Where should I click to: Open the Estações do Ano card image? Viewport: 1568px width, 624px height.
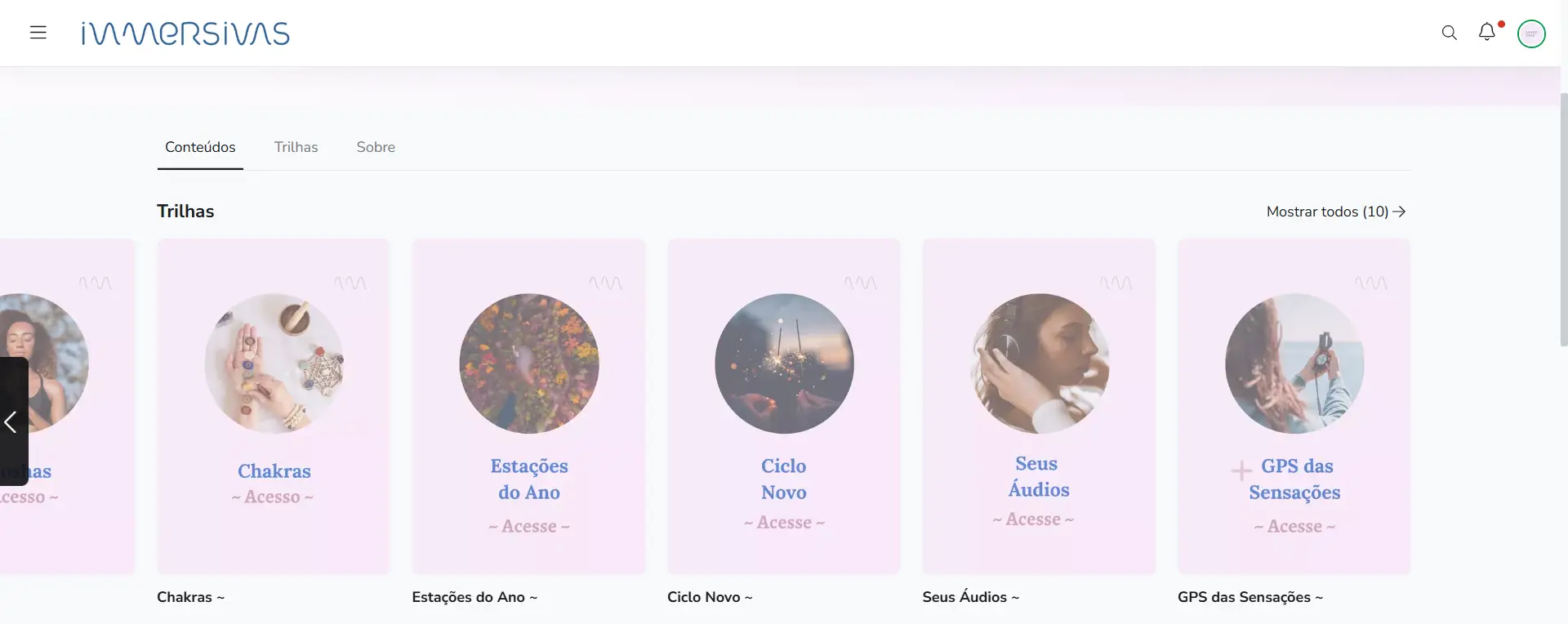click(528, 363)
